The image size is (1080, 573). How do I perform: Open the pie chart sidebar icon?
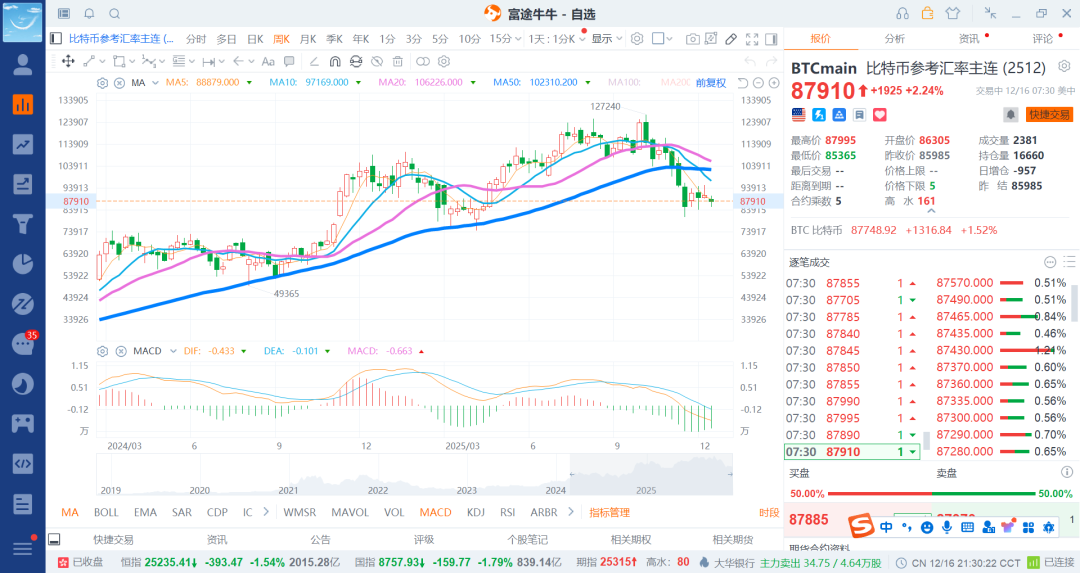[x=23, y=264]
